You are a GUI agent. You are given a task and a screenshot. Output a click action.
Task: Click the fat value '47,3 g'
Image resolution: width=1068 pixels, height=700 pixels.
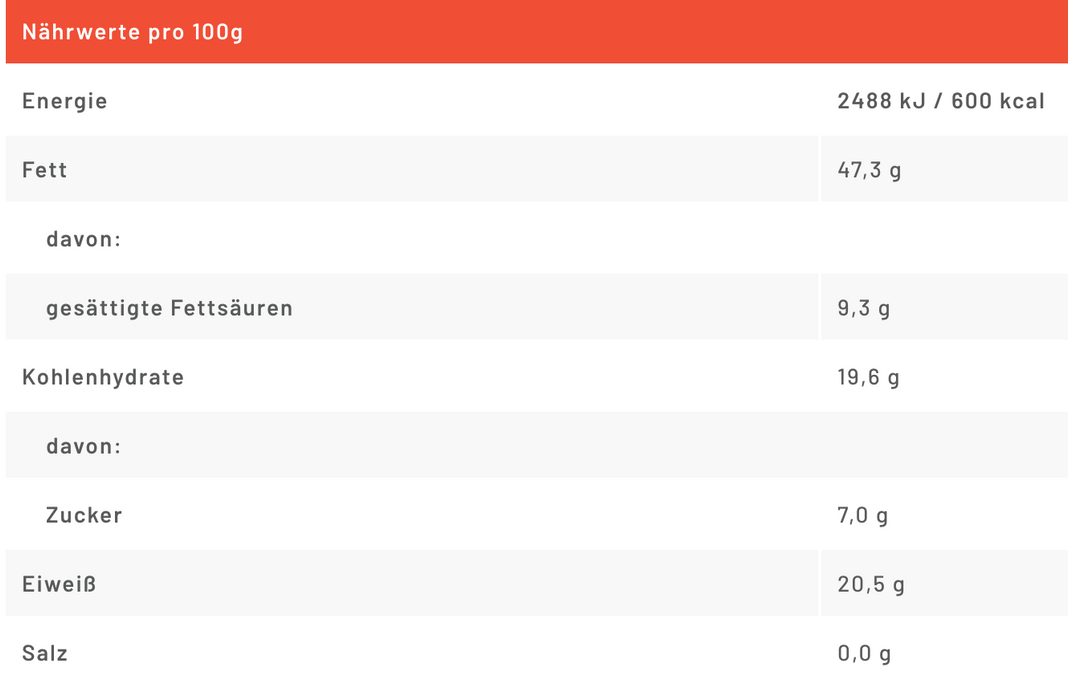tap(869, 170)
